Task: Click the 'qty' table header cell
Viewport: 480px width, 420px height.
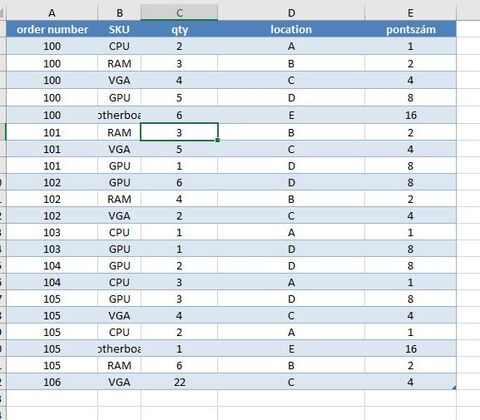Action: pyautogui.click(x=179, y=29)
